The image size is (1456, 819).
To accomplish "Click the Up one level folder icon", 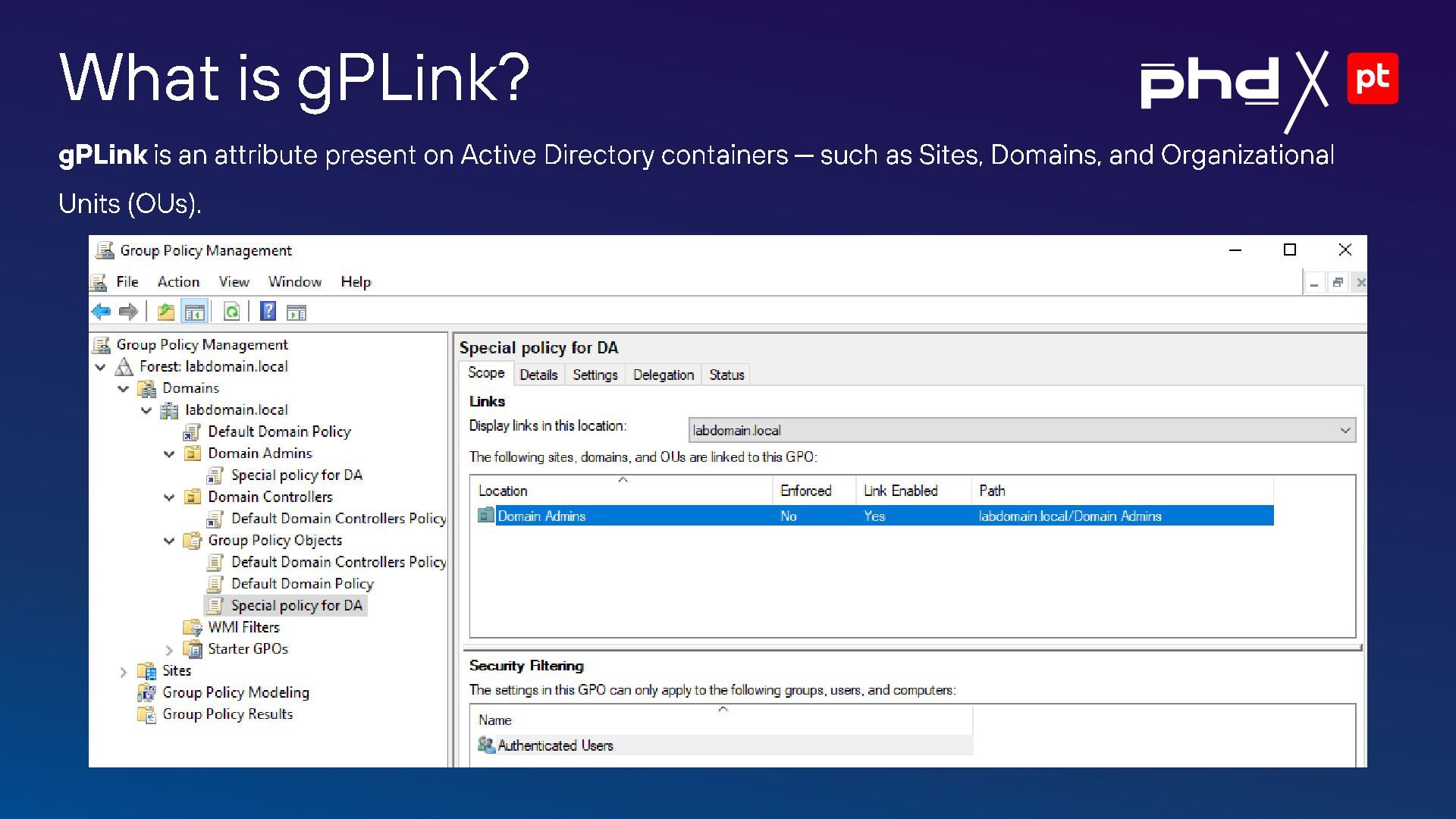I will click(x=165, y=312).
